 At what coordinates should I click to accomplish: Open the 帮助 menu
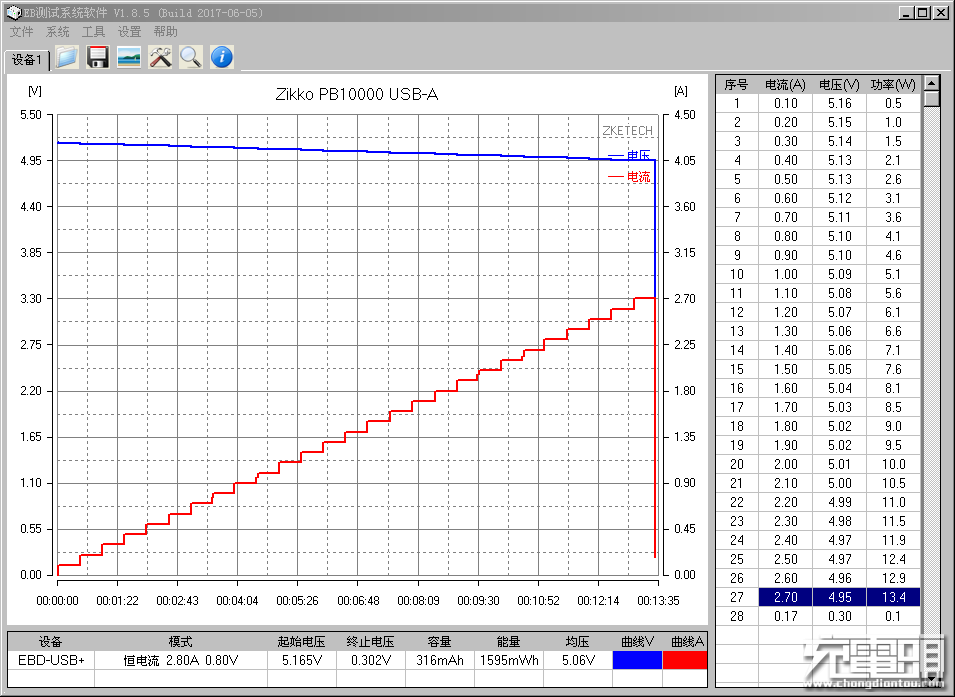[165, 32]
